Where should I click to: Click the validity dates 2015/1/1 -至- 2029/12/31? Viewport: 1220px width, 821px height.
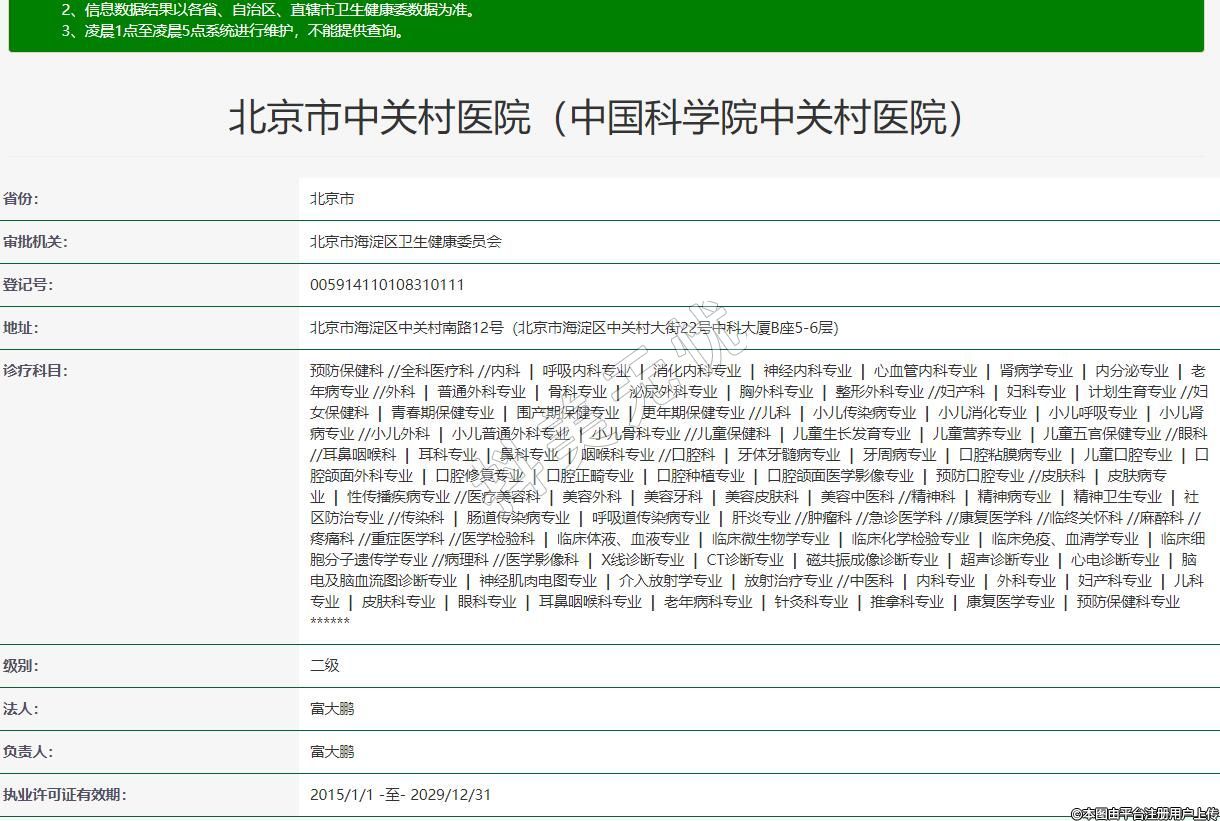pos(400,795)
